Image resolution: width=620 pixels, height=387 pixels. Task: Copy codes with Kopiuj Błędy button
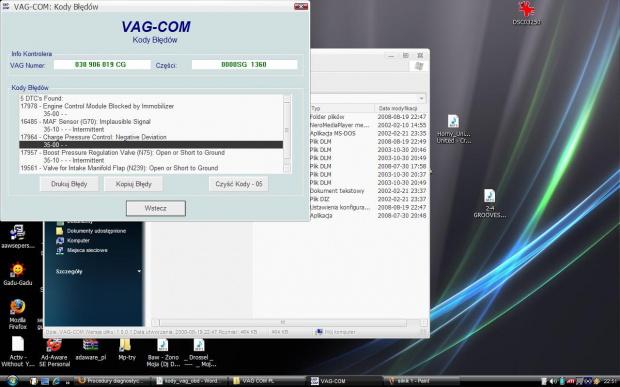tap(133, 184)
